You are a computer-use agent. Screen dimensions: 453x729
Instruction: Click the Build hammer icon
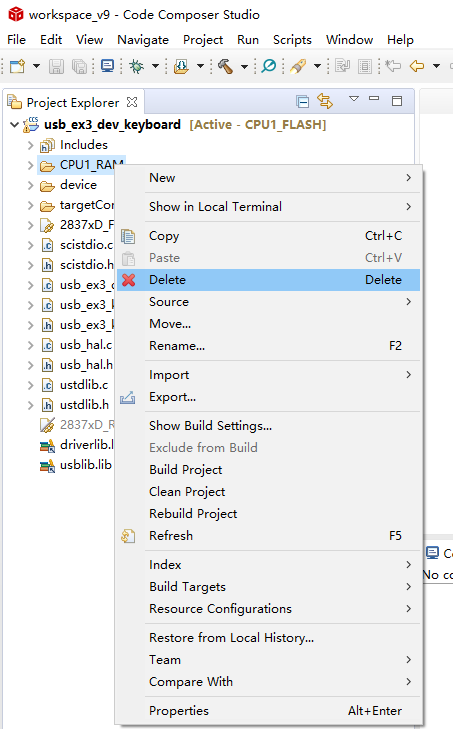pos(226,66)
